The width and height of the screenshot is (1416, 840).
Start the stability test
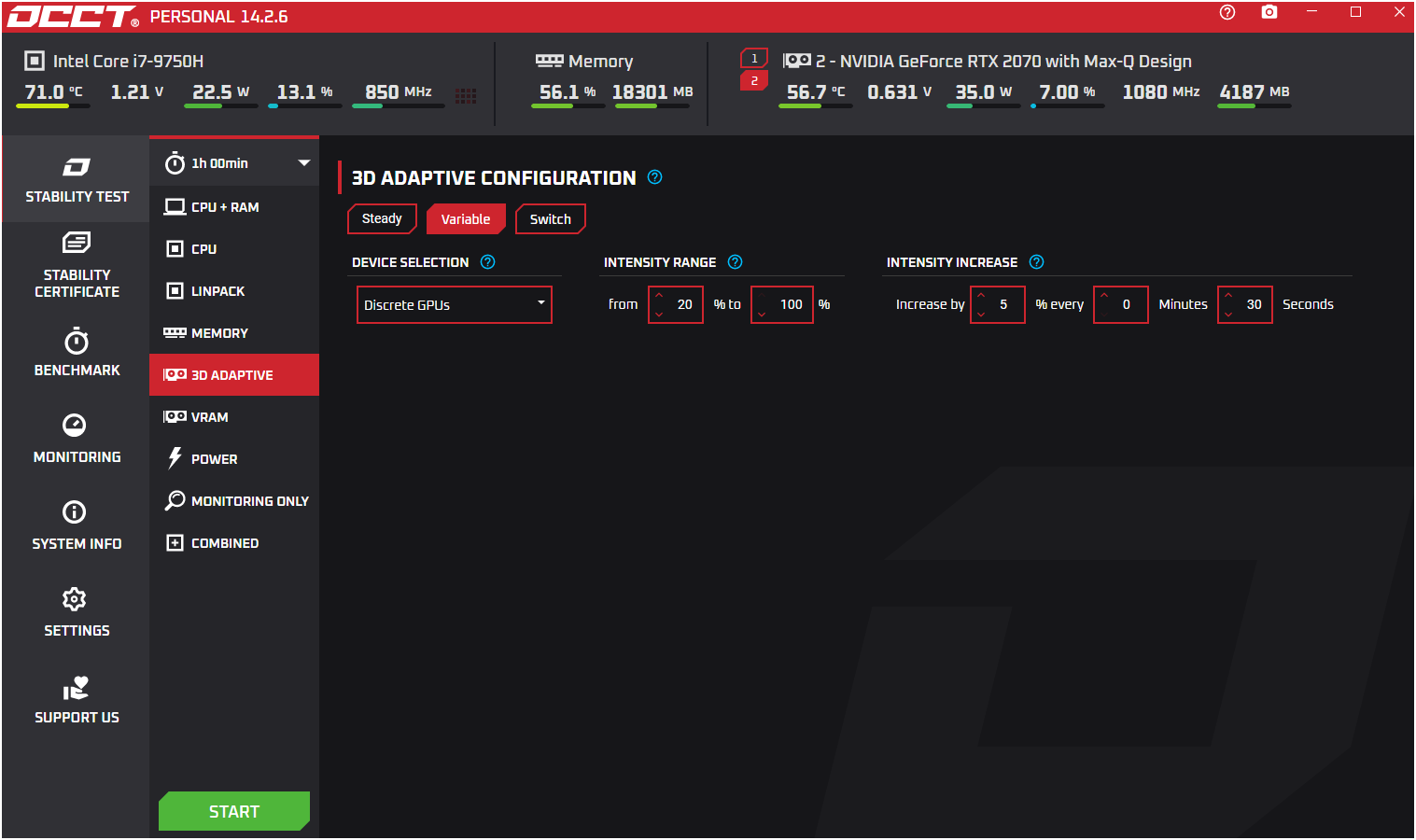(234, 811)
